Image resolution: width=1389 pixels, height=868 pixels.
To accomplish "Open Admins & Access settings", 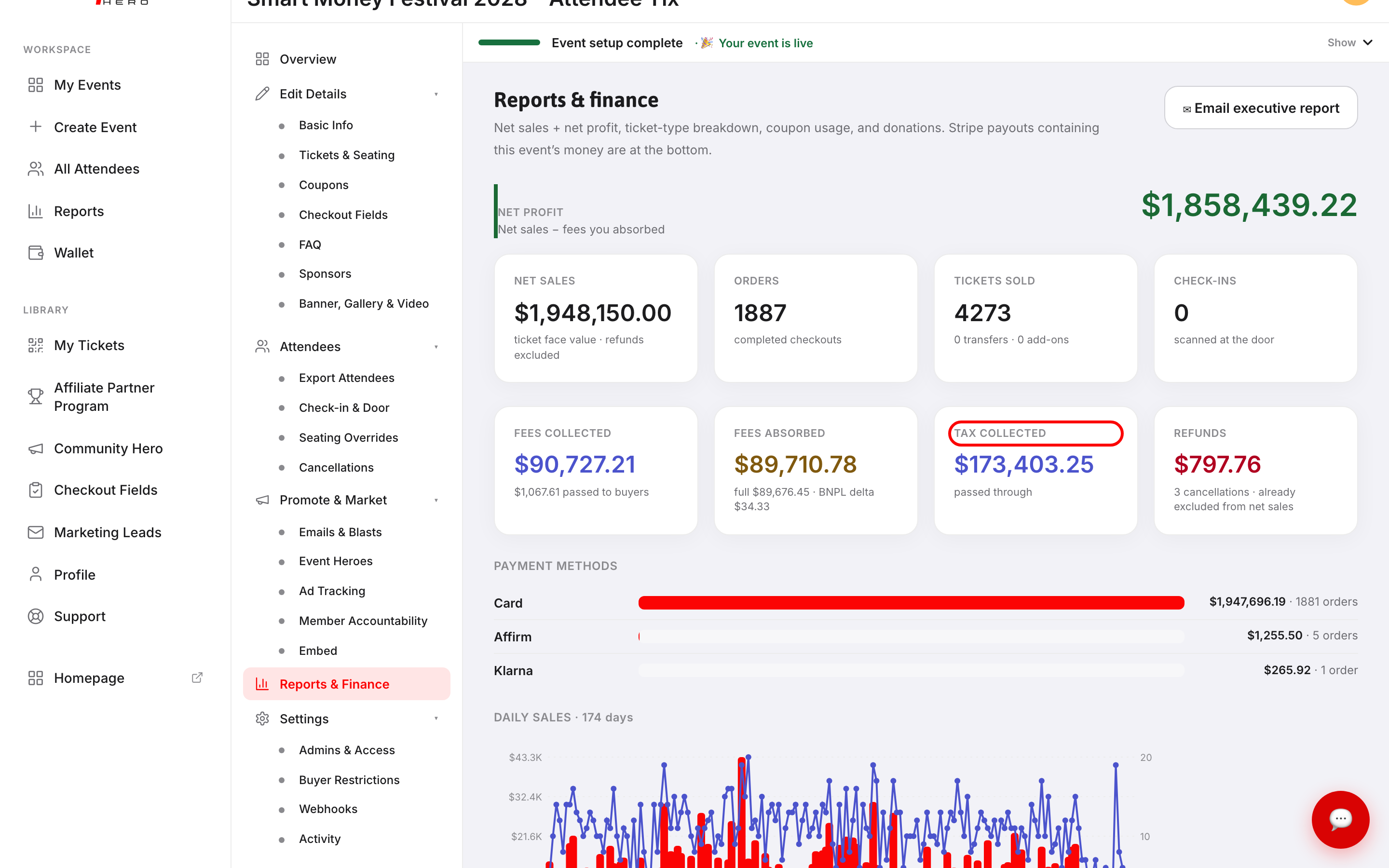I will pos(347,750).
